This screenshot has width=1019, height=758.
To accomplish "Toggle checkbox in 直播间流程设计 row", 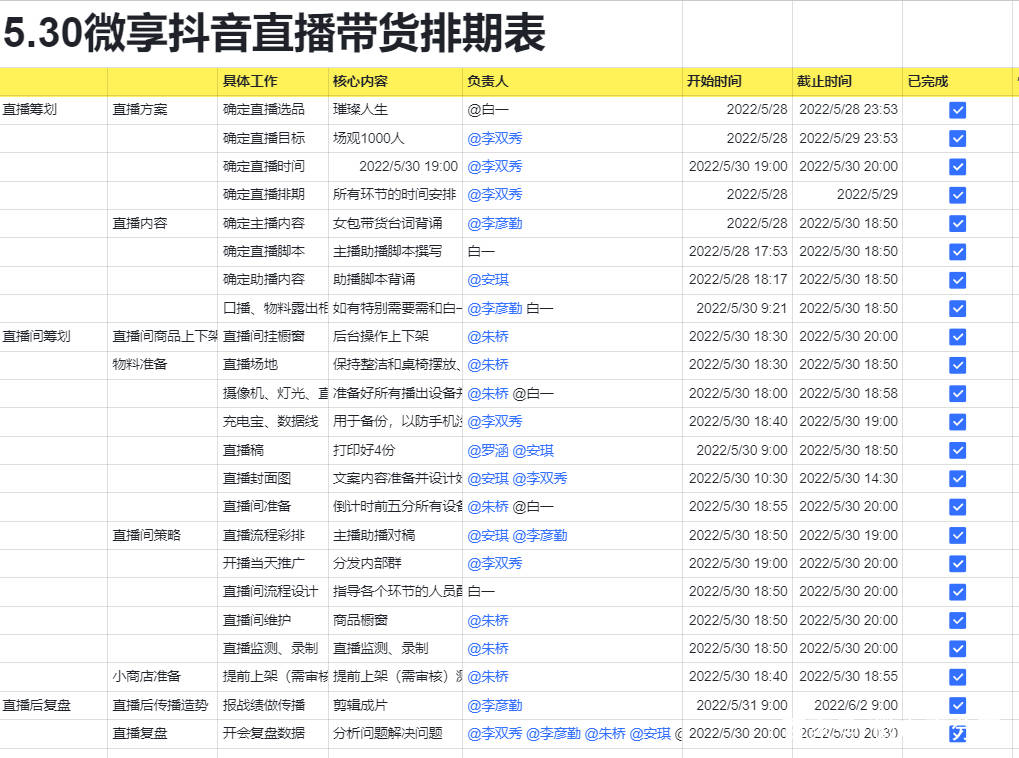I will point(957,592).
